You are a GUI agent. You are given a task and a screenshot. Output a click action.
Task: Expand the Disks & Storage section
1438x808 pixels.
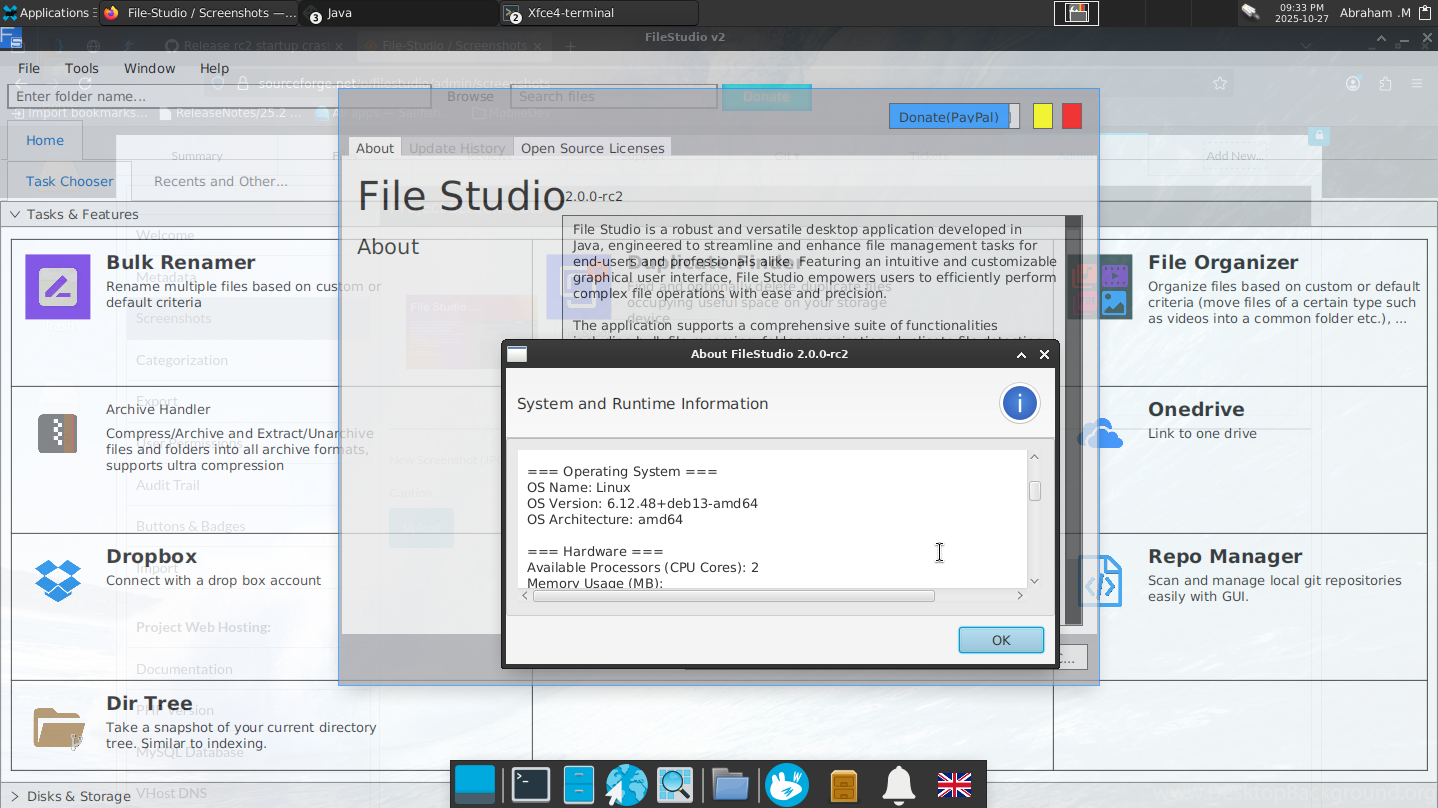pos(15,796)
